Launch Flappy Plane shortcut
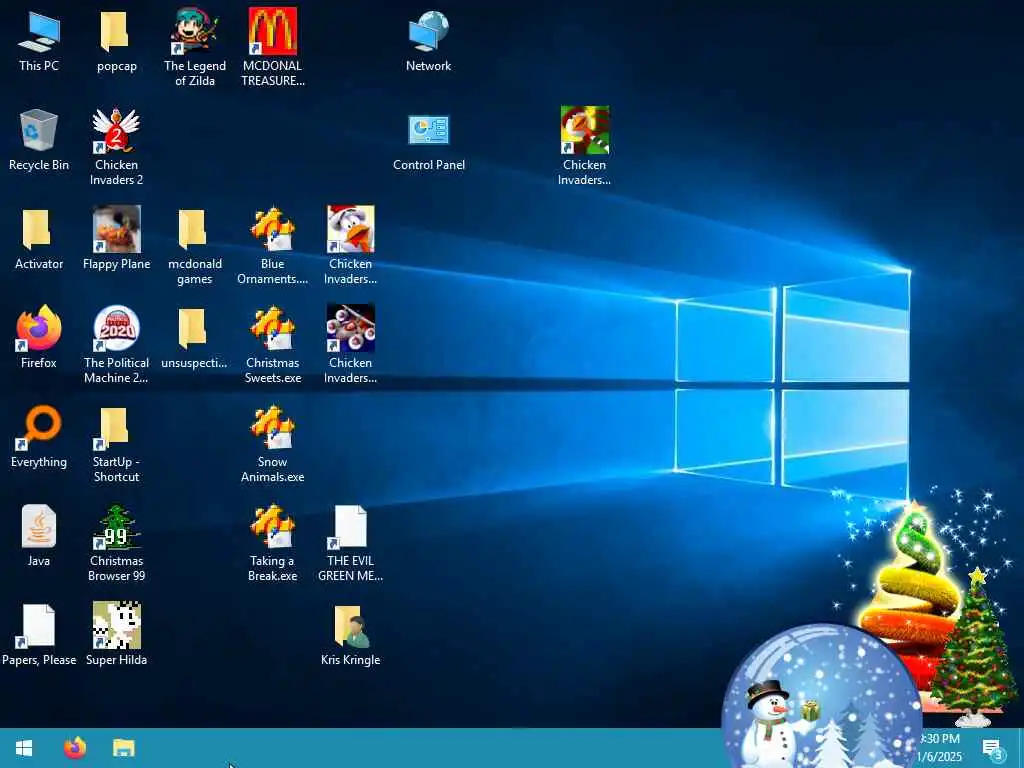 [x=116, y=239]
